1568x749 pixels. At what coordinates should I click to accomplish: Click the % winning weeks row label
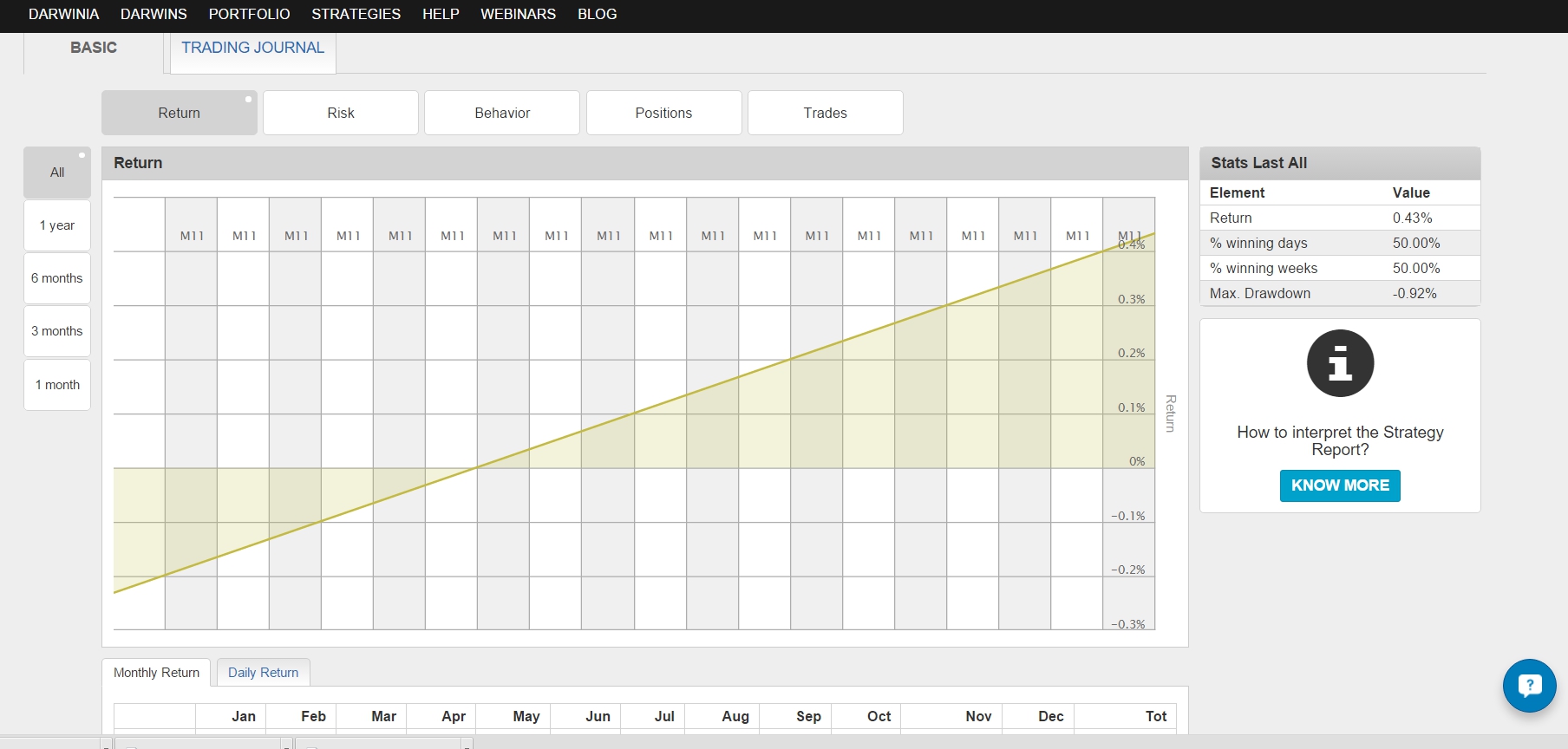tap(1264, 268)
